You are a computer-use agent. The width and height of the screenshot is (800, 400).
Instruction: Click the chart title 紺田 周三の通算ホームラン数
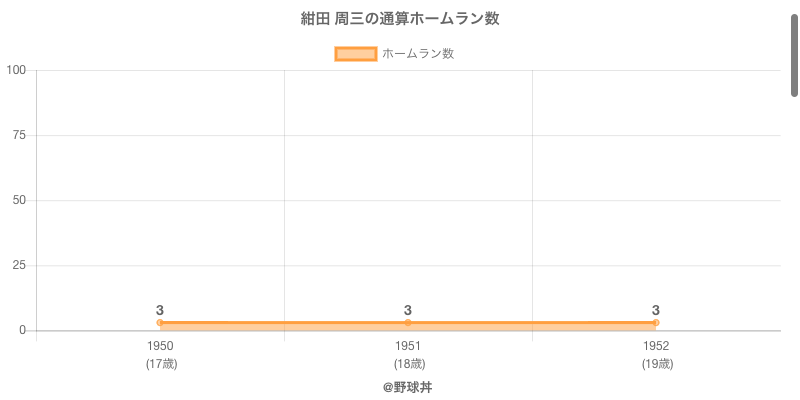(x=400, y=19)
